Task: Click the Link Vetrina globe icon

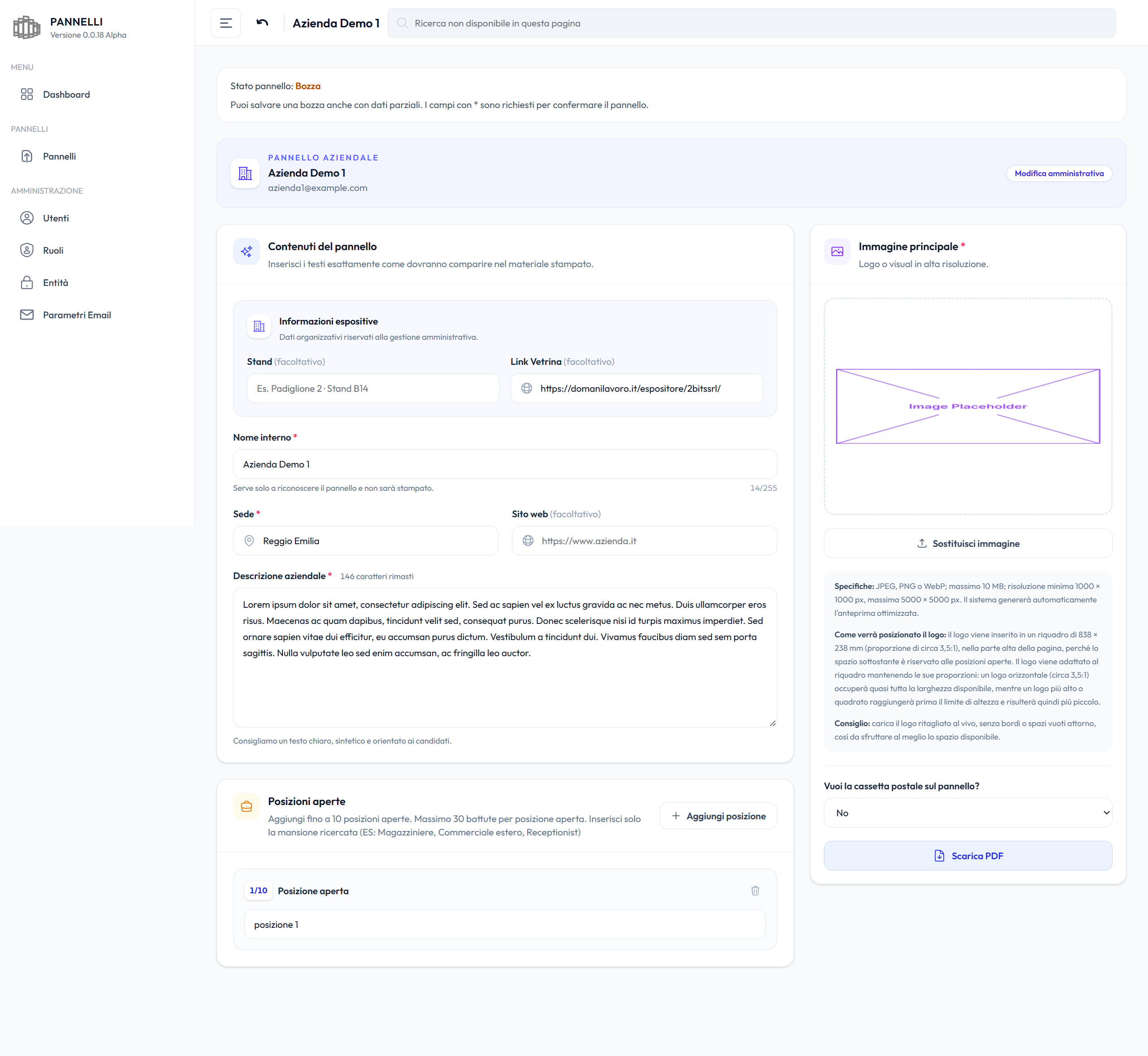Action: click(527, 388)
